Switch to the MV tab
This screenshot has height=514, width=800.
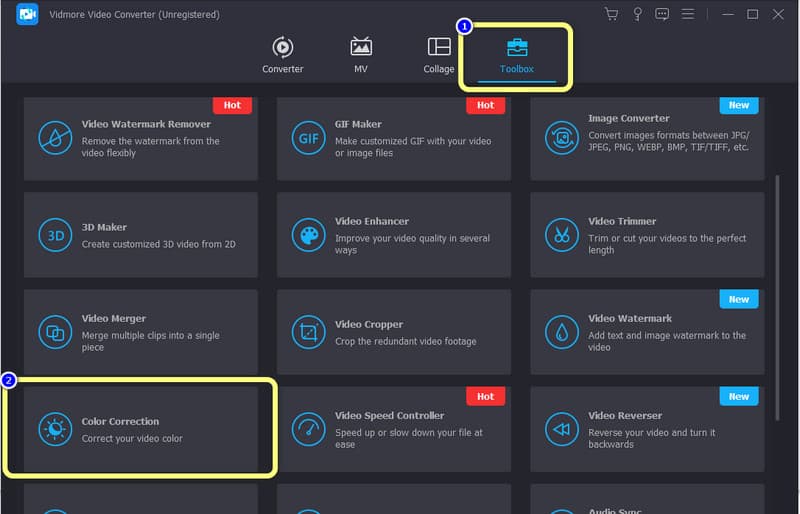point(361,55)
